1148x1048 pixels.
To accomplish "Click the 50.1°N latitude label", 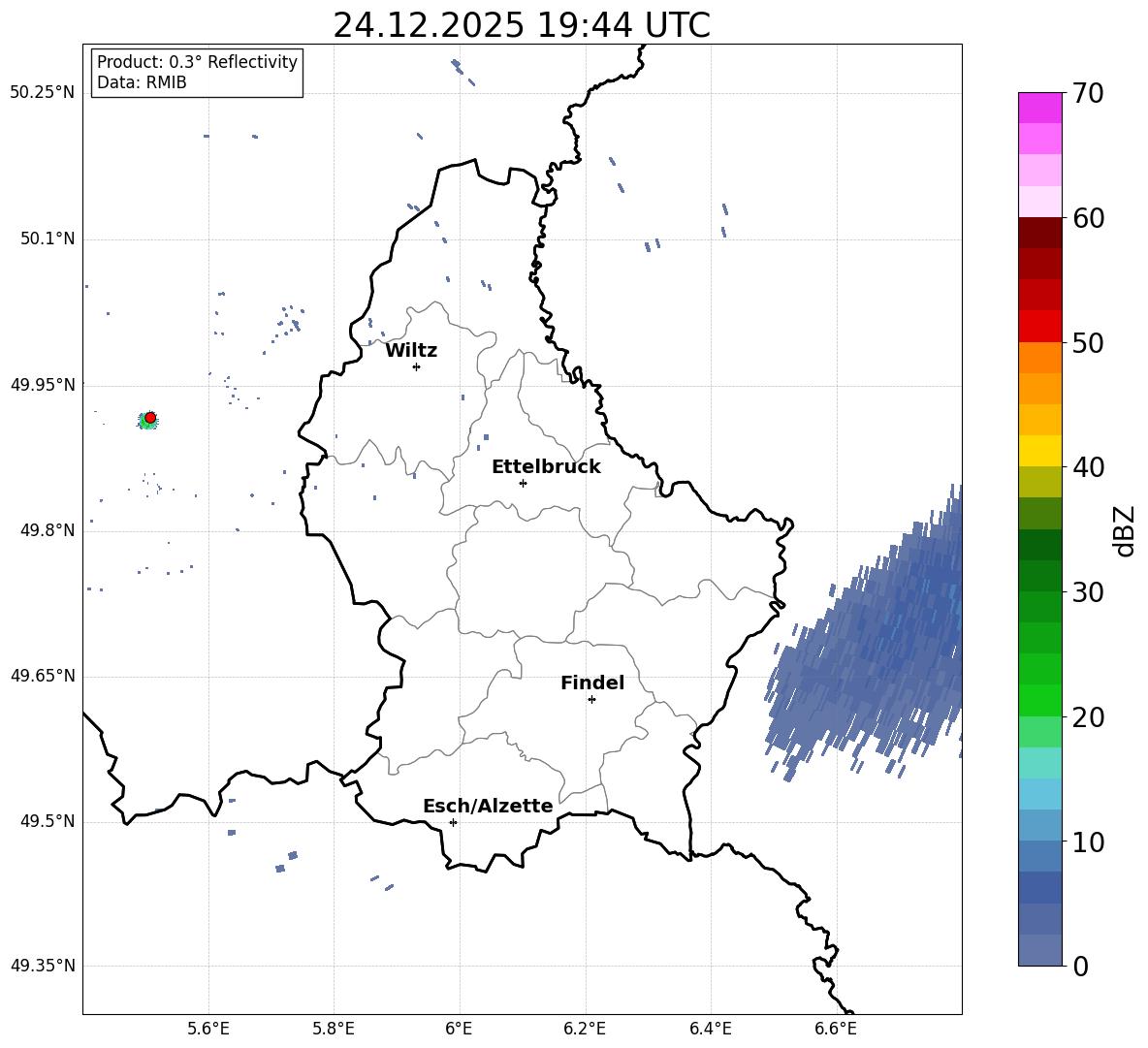I will click(x=48, y=238).
